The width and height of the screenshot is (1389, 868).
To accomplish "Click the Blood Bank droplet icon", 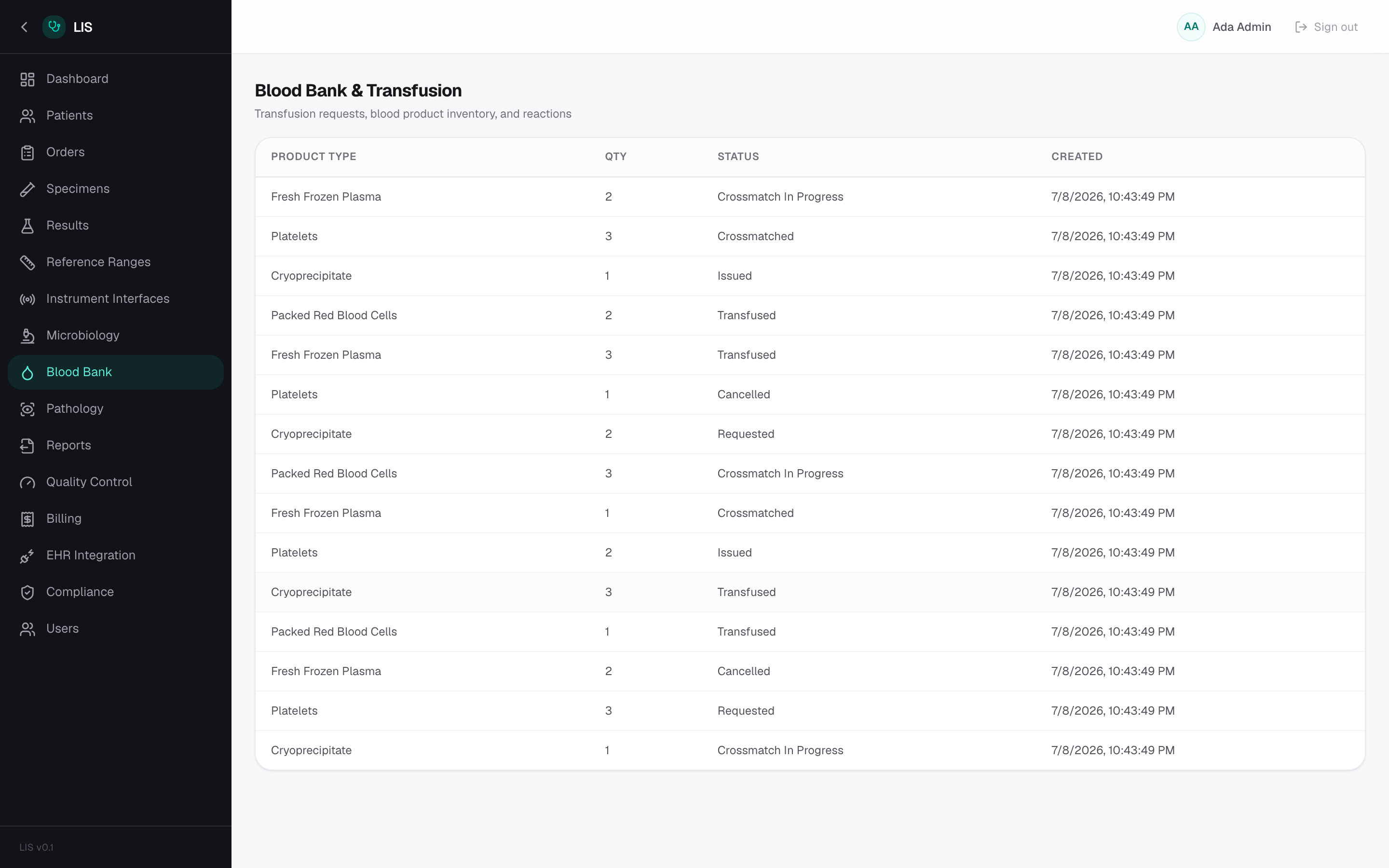I will pyautogui.click(x=27, y=373).
